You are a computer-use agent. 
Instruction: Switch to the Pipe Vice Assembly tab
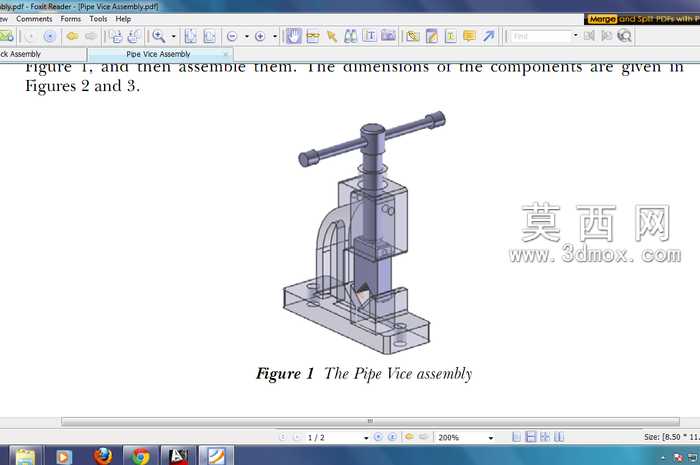tap(158, 54)
